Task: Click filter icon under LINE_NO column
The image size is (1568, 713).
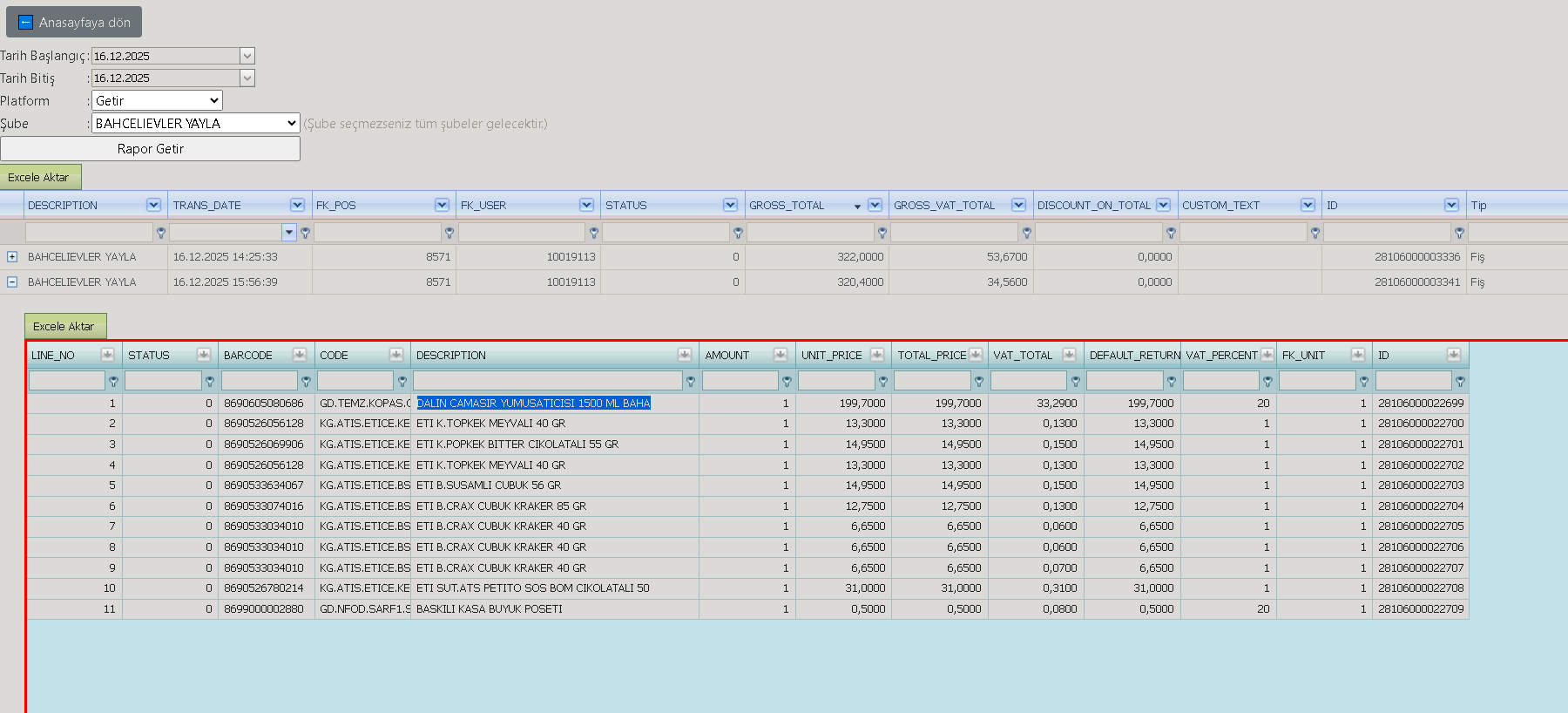Action: [x=113, y=382]
